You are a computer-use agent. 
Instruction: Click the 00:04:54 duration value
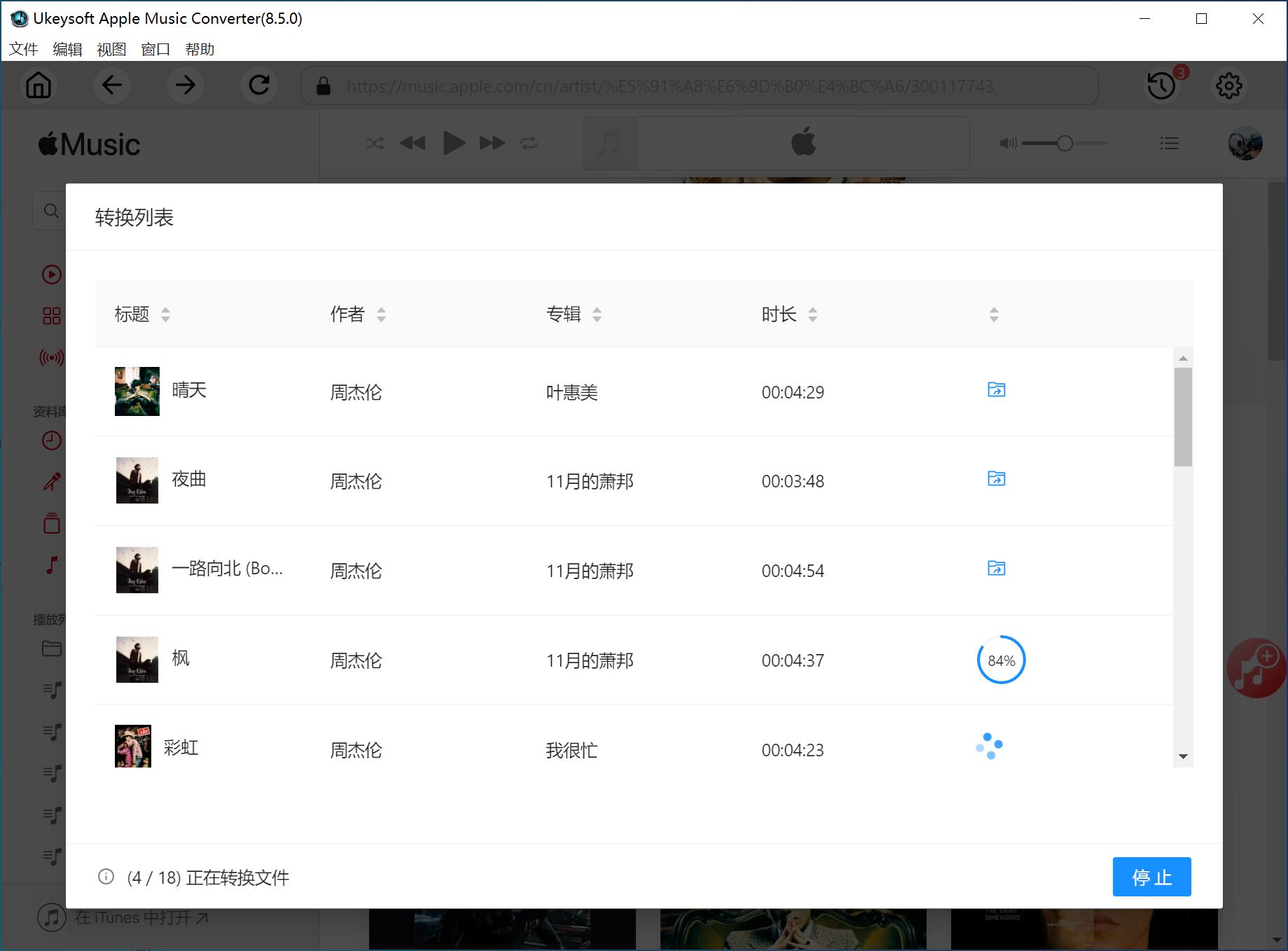[793, 571]
